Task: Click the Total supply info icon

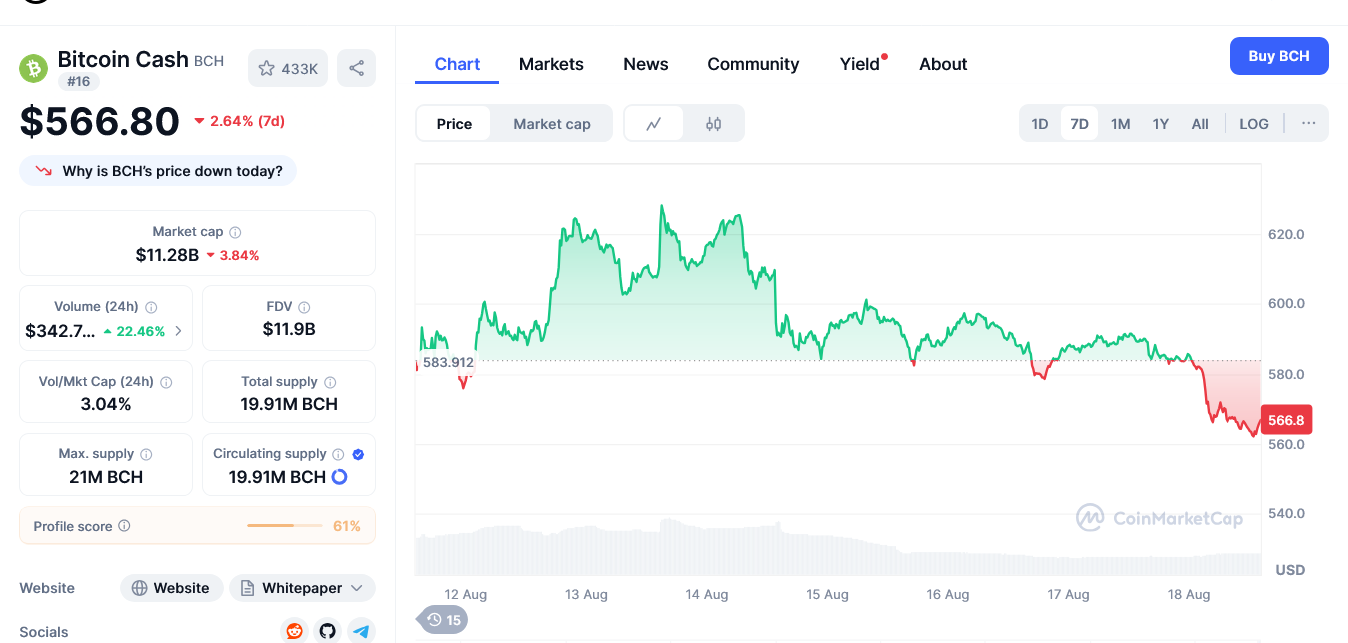Action: (330, 382)
